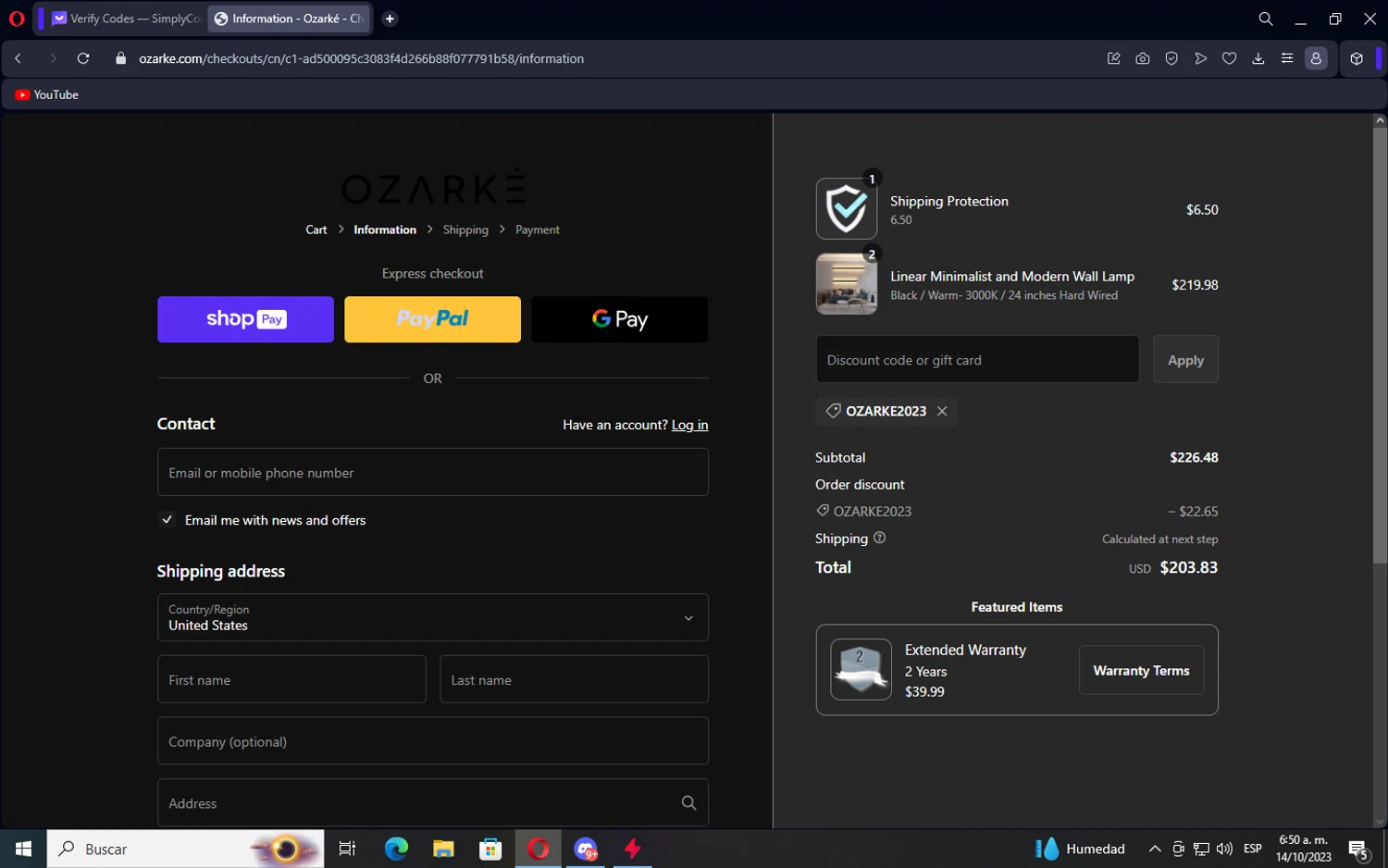The width and height of the screenshot is (1388, 868).
Task: Open File Explorer from the taskbar
Action: (x=443, y=849)
